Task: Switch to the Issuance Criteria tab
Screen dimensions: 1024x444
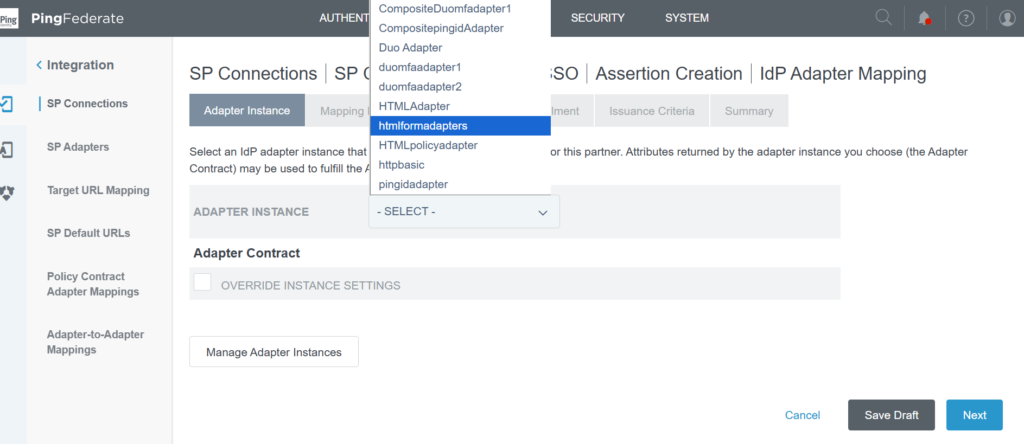Action: point(652,110)
